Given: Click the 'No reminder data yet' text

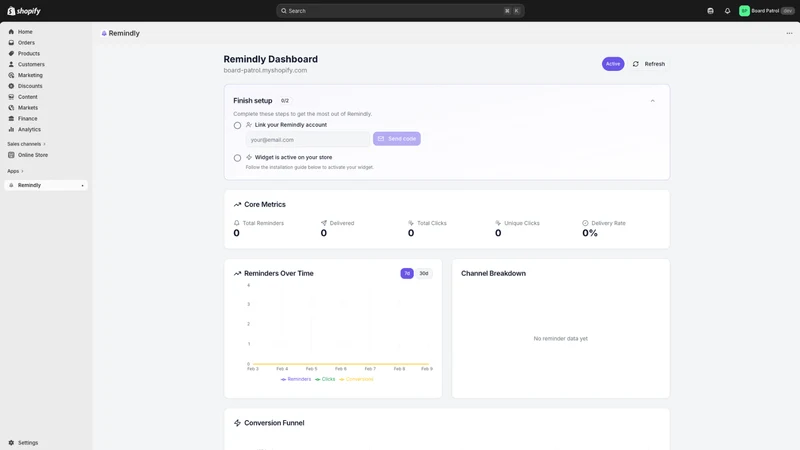Looking at the screenshot, I should (x=560, y=339).
